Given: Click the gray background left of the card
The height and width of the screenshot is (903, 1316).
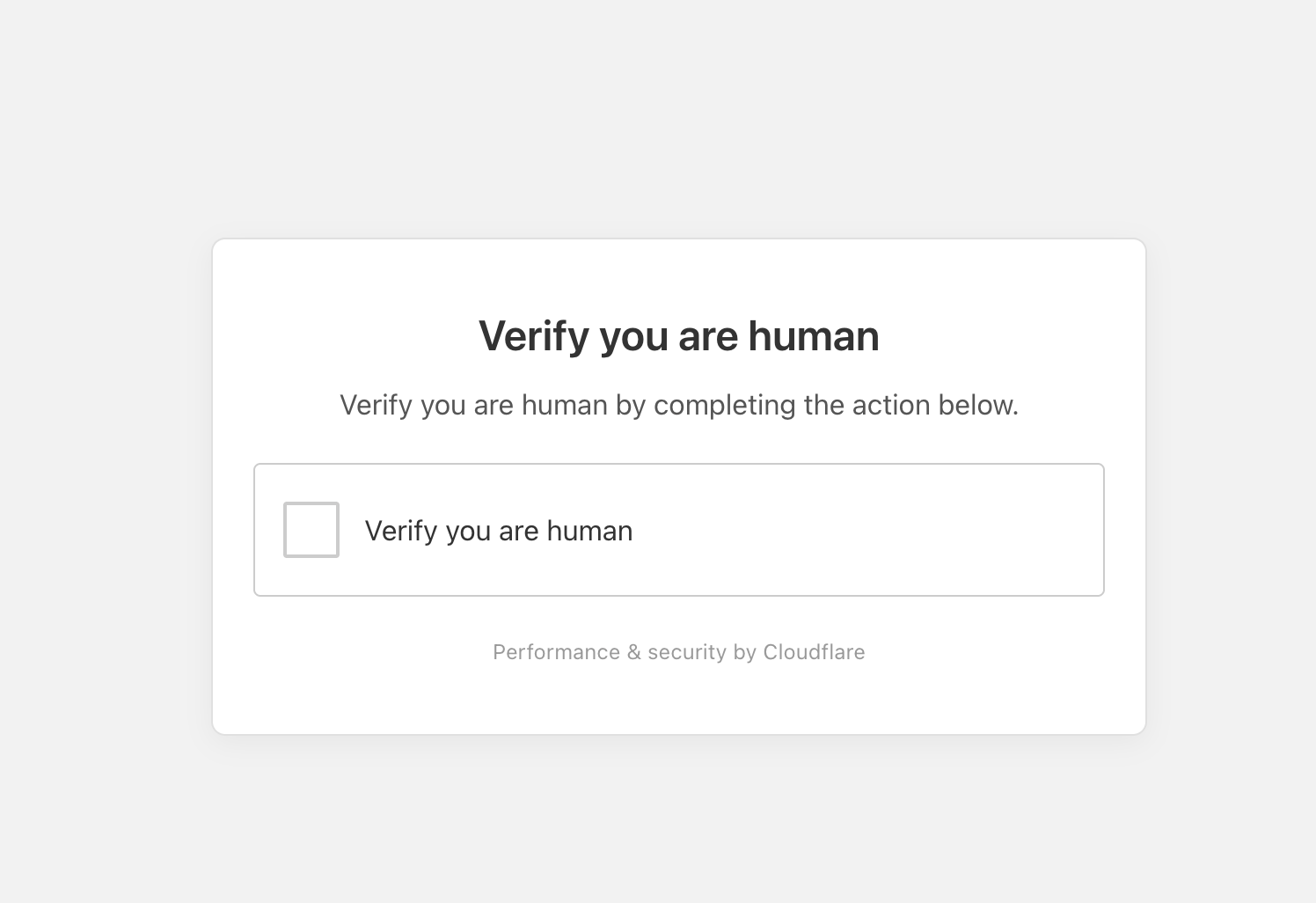Looking at the screenshot, I should (x=106, y=484).
